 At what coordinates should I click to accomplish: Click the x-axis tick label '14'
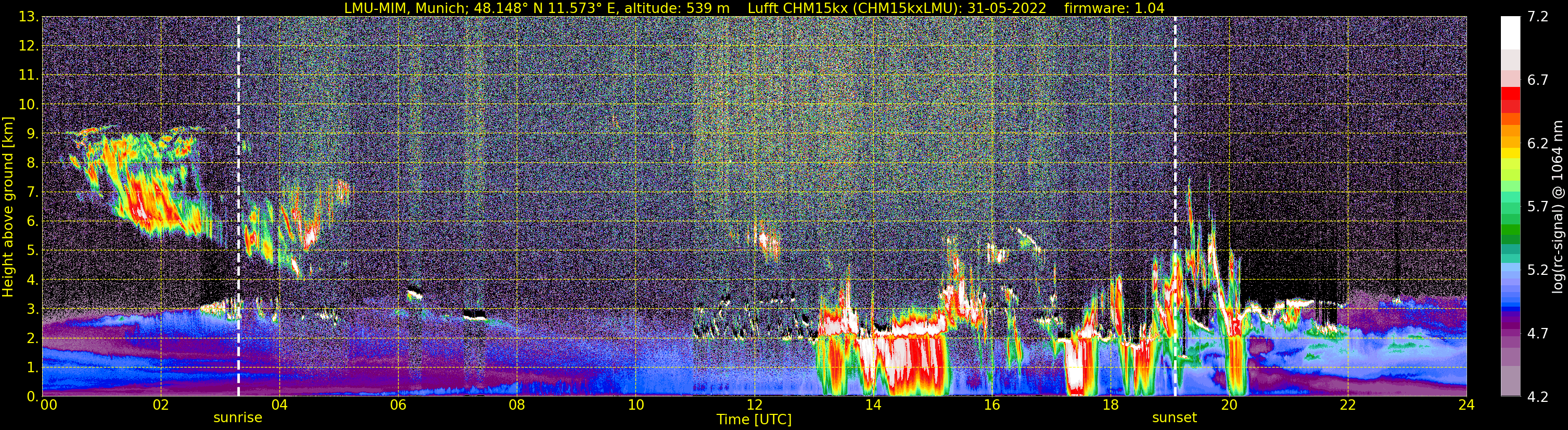point(873,406)
